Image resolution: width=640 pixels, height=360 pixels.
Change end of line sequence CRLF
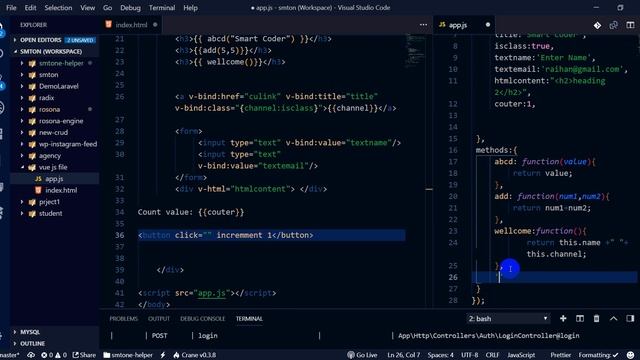point(492,355)
